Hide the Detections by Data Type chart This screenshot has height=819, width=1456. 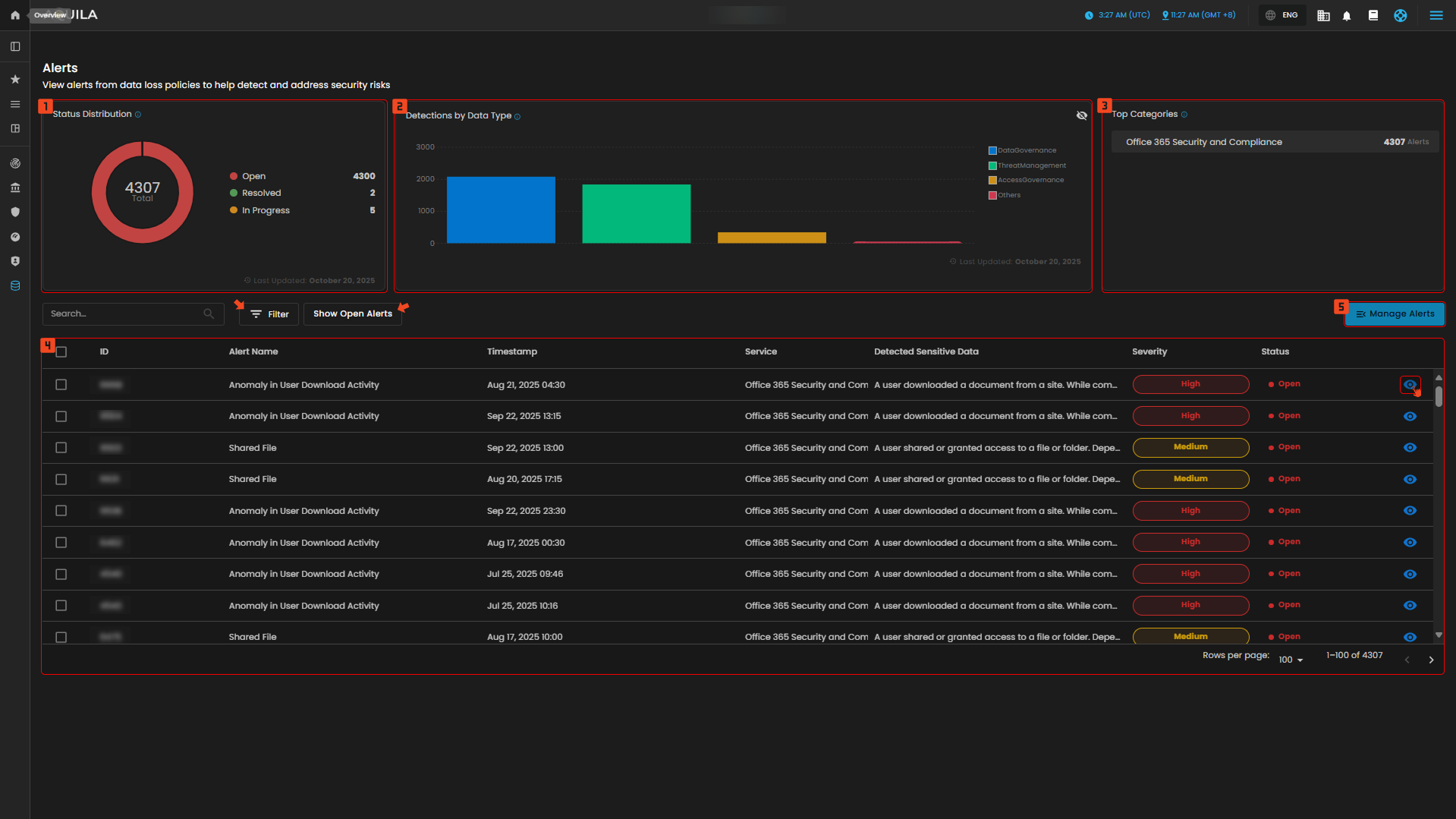pos(1081,115)
